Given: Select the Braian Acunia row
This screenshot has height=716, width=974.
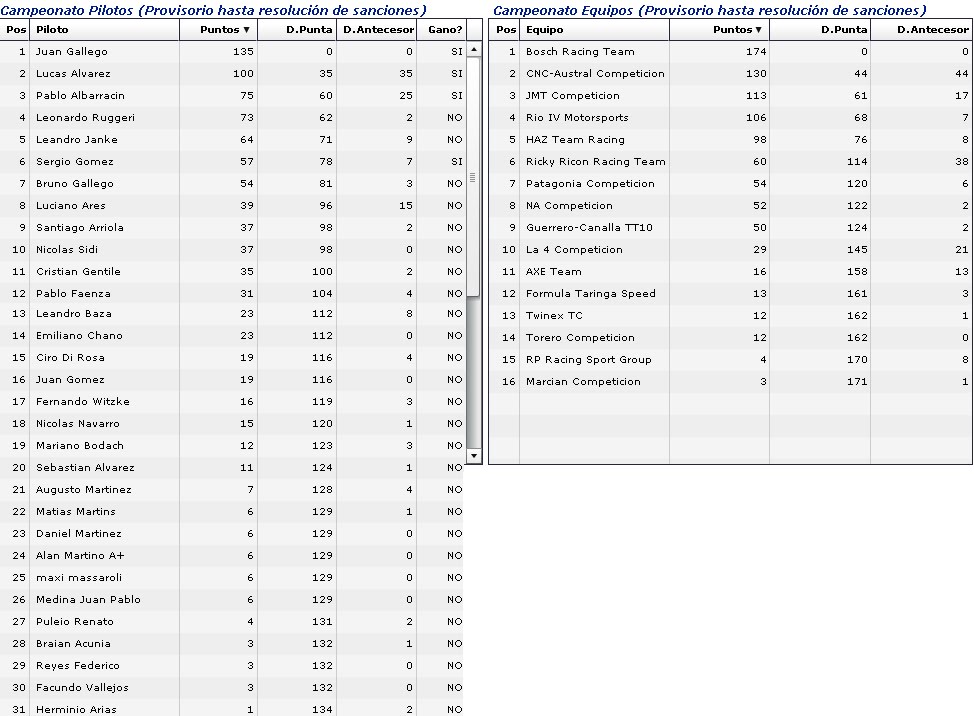Looking at the screenshot, I should pos(232,644).
